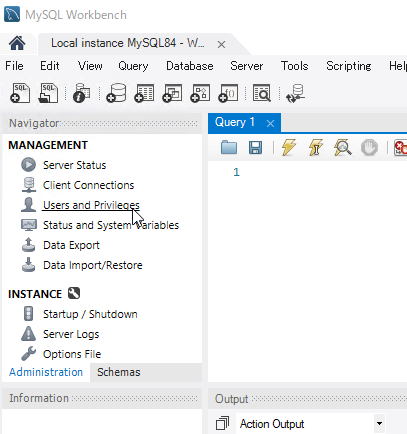This screenshot has height=434, width=407.
Task: Open the Server menu
Action: pyautogui.click(x=247, y=66)
